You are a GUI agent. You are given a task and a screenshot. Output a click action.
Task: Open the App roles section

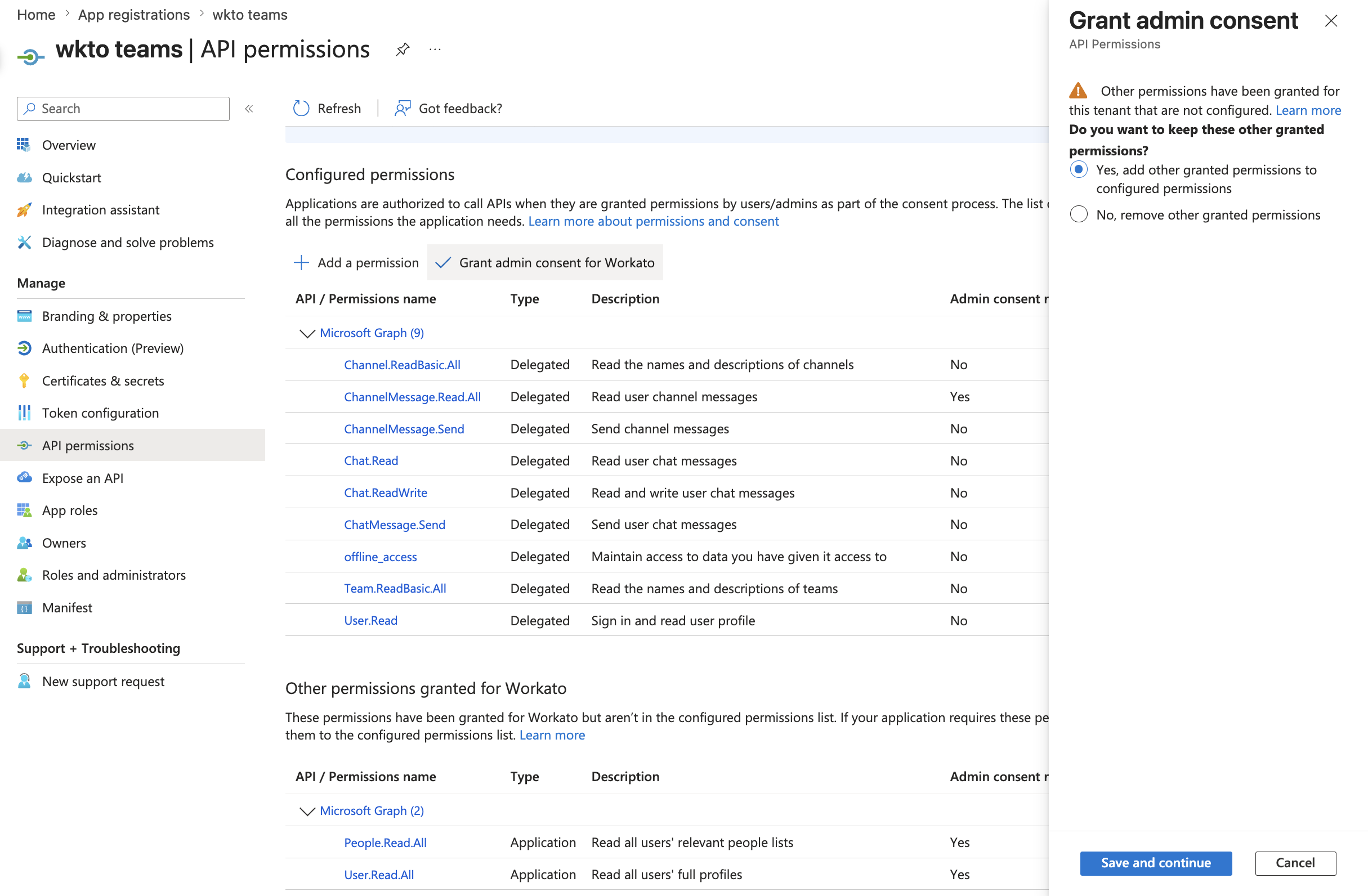pyautogui.click(x=70, y=510)
